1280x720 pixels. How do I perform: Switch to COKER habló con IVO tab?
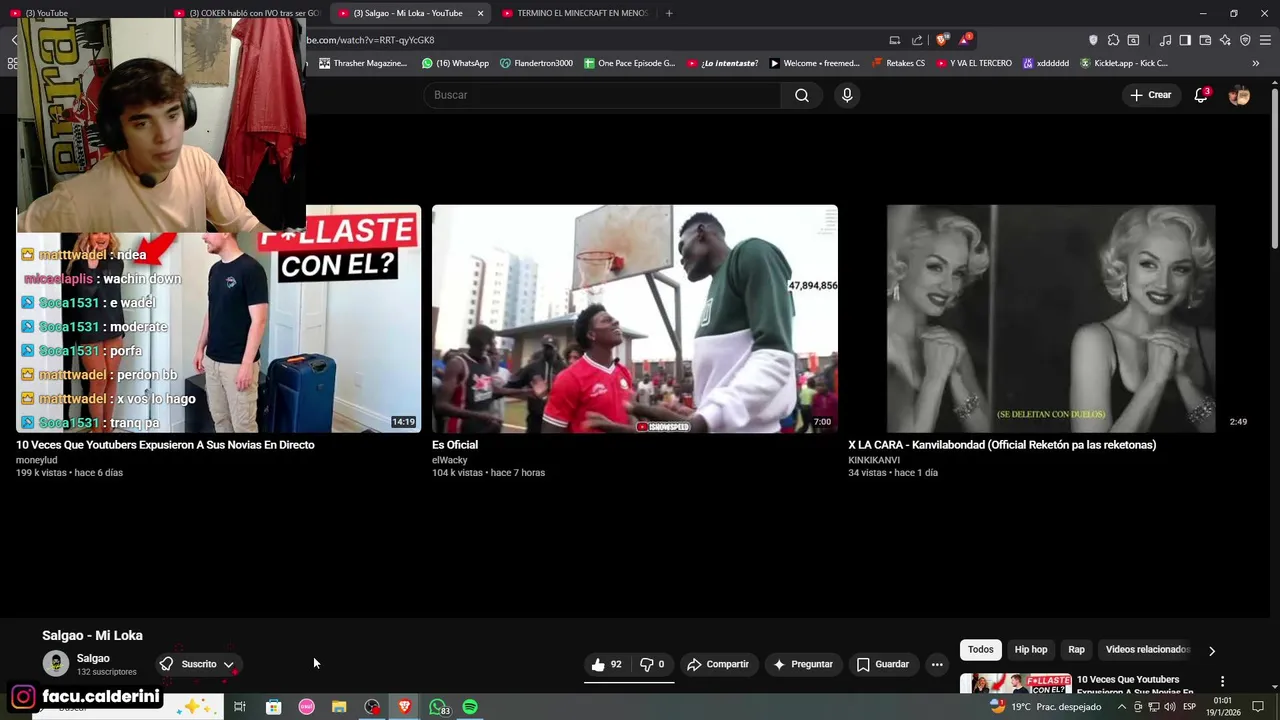click(x=246, y=13)
